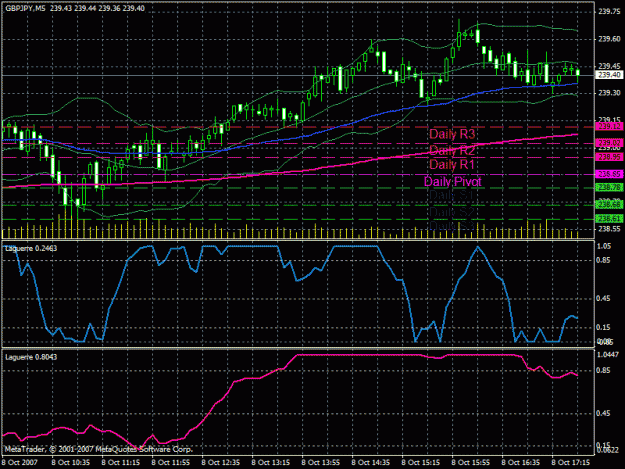Select the Daily R2 label
The image size is (625, 469).
pos(452,150)
